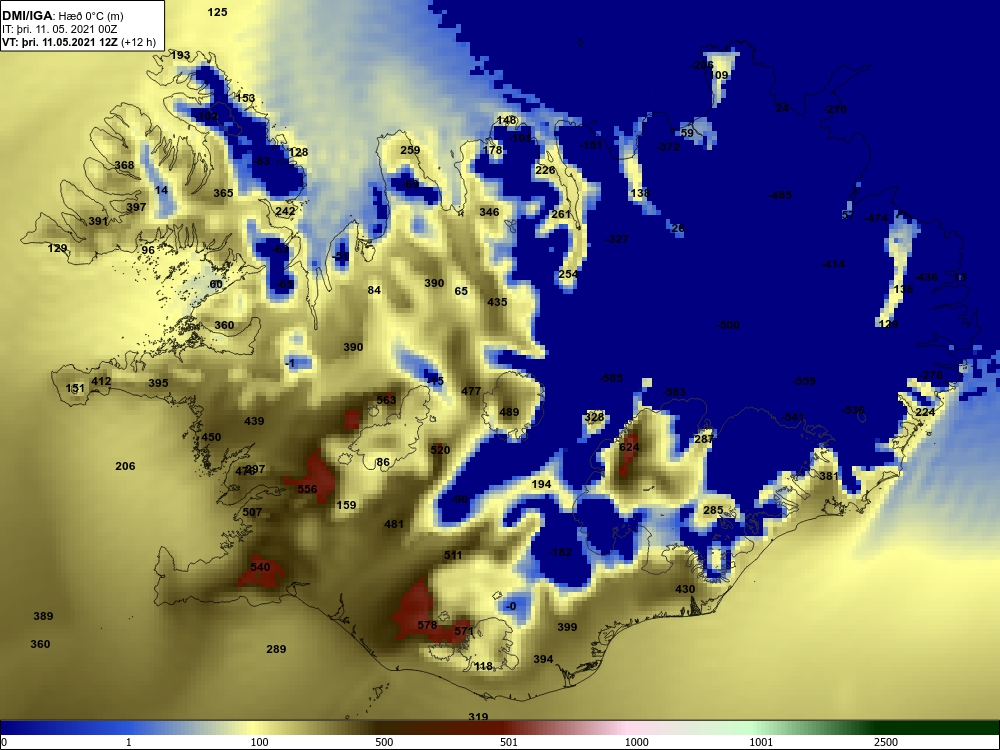Pick the 563 map value
Image resolution: width=1000 pixels, height=750 pixels.
click(386, 400)
